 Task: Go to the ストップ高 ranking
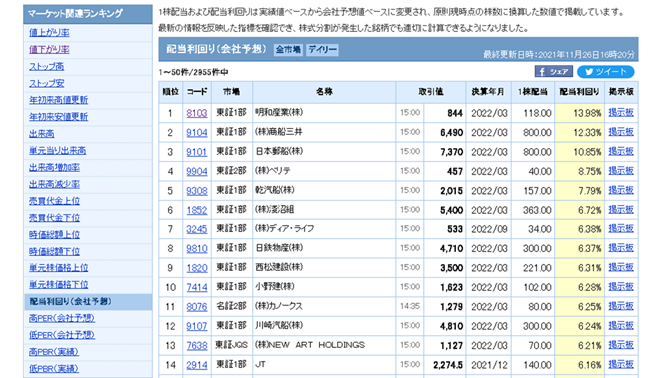46,66
